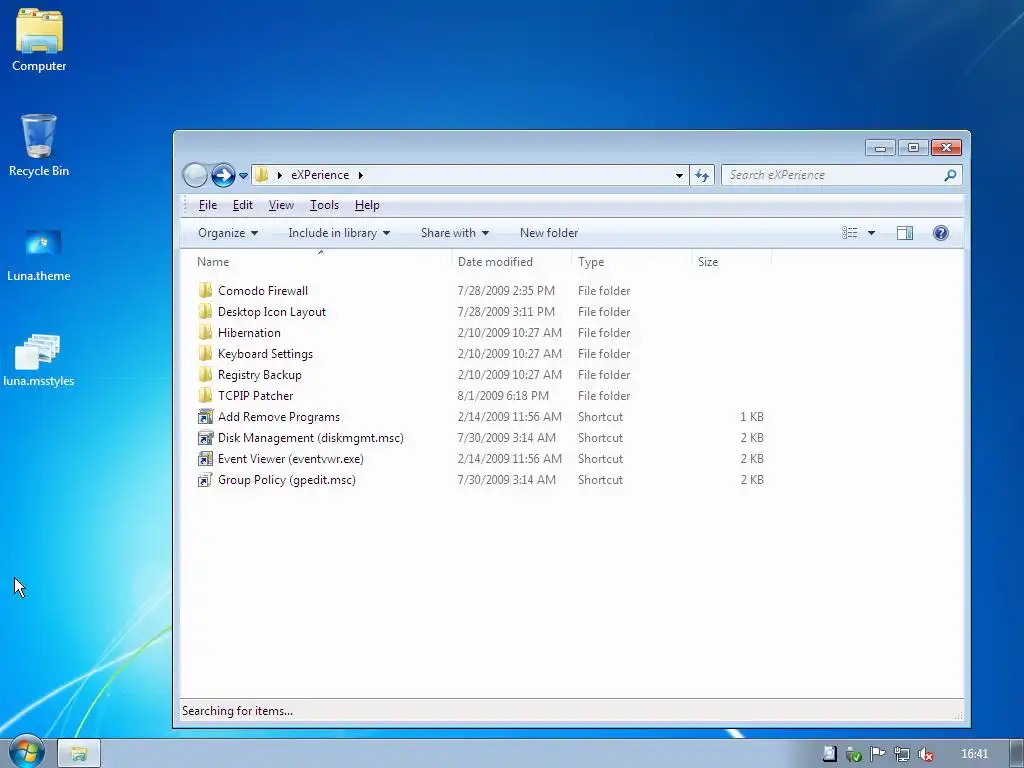Click the Show desktop strip

pos(1017,754)
